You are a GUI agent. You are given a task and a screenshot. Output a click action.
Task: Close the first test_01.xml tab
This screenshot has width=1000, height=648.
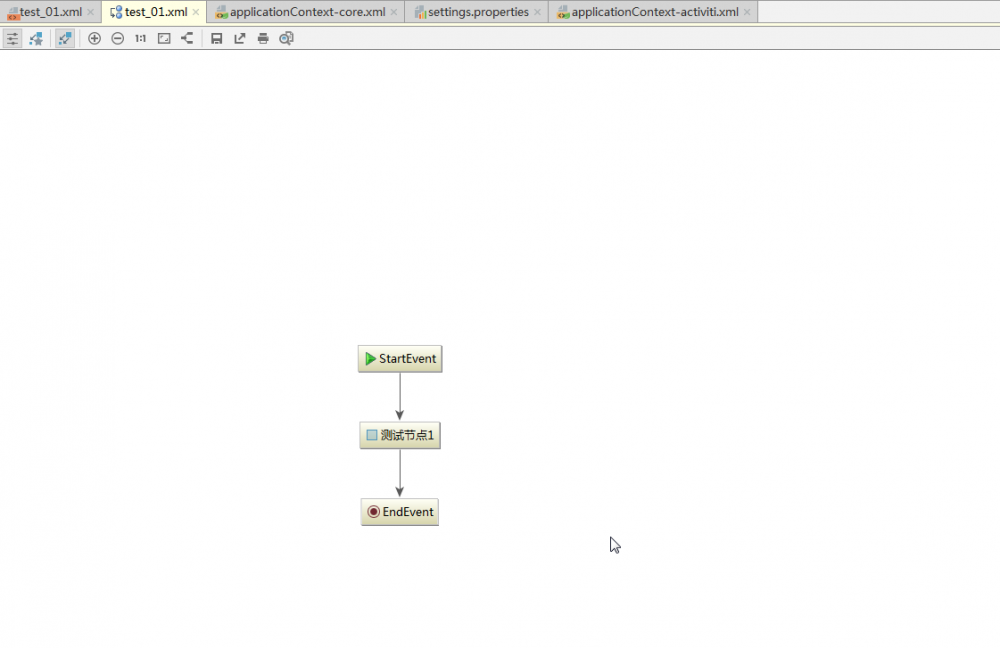[91, 12]
